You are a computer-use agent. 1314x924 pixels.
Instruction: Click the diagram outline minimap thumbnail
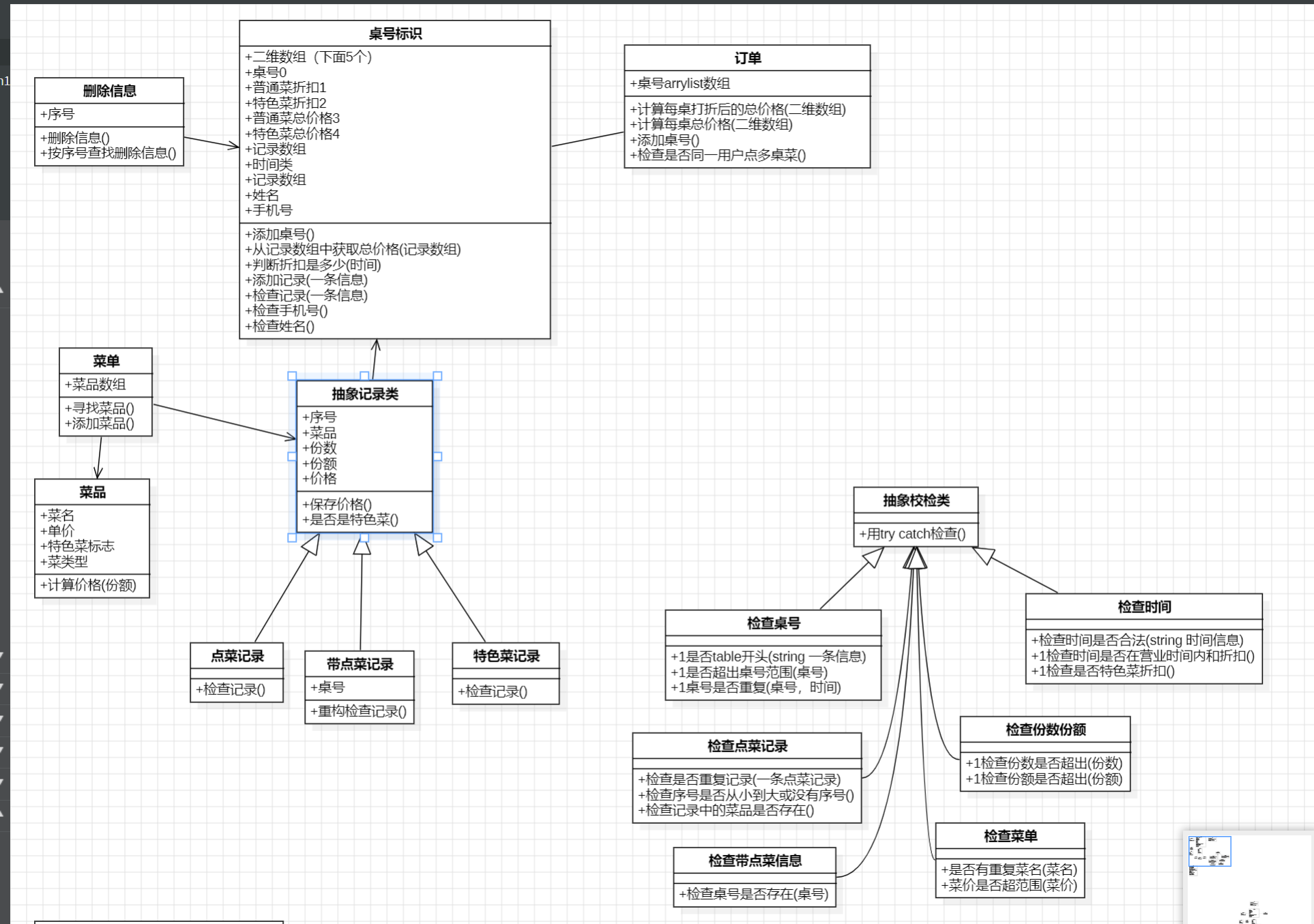1249,878
